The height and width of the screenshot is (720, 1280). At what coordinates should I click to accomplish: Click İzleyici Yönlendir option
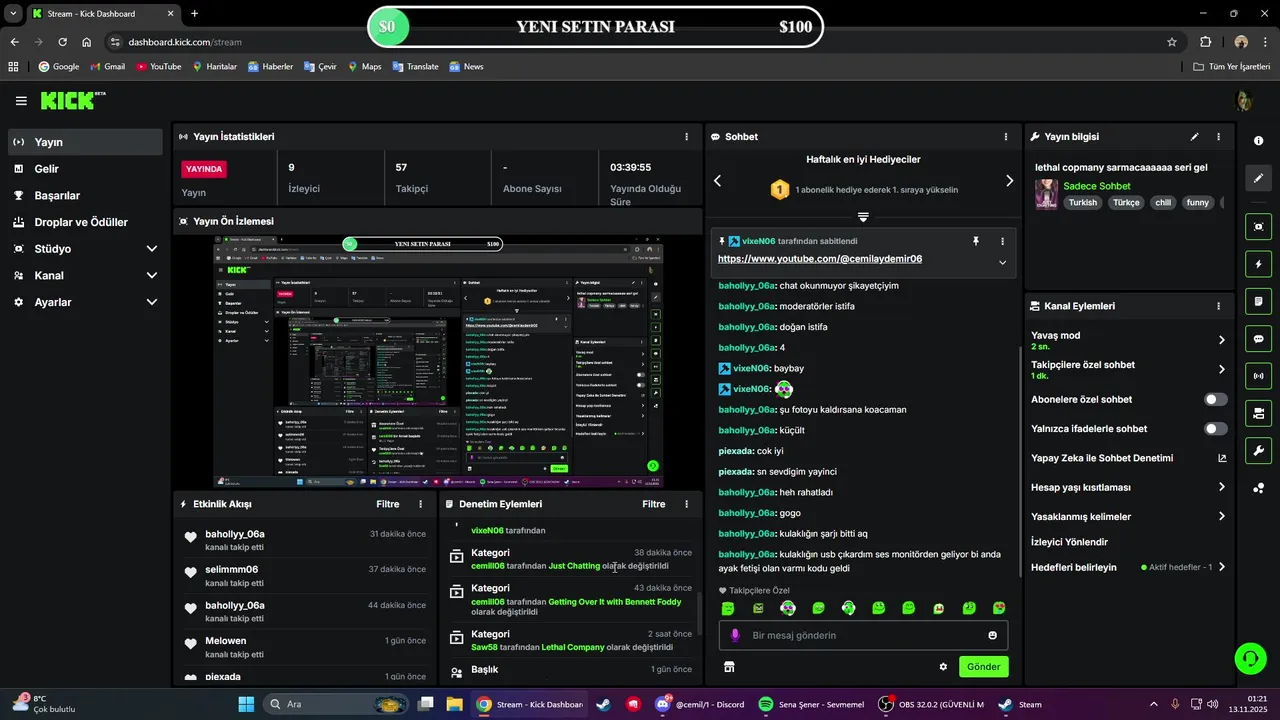click(1069, 542)
